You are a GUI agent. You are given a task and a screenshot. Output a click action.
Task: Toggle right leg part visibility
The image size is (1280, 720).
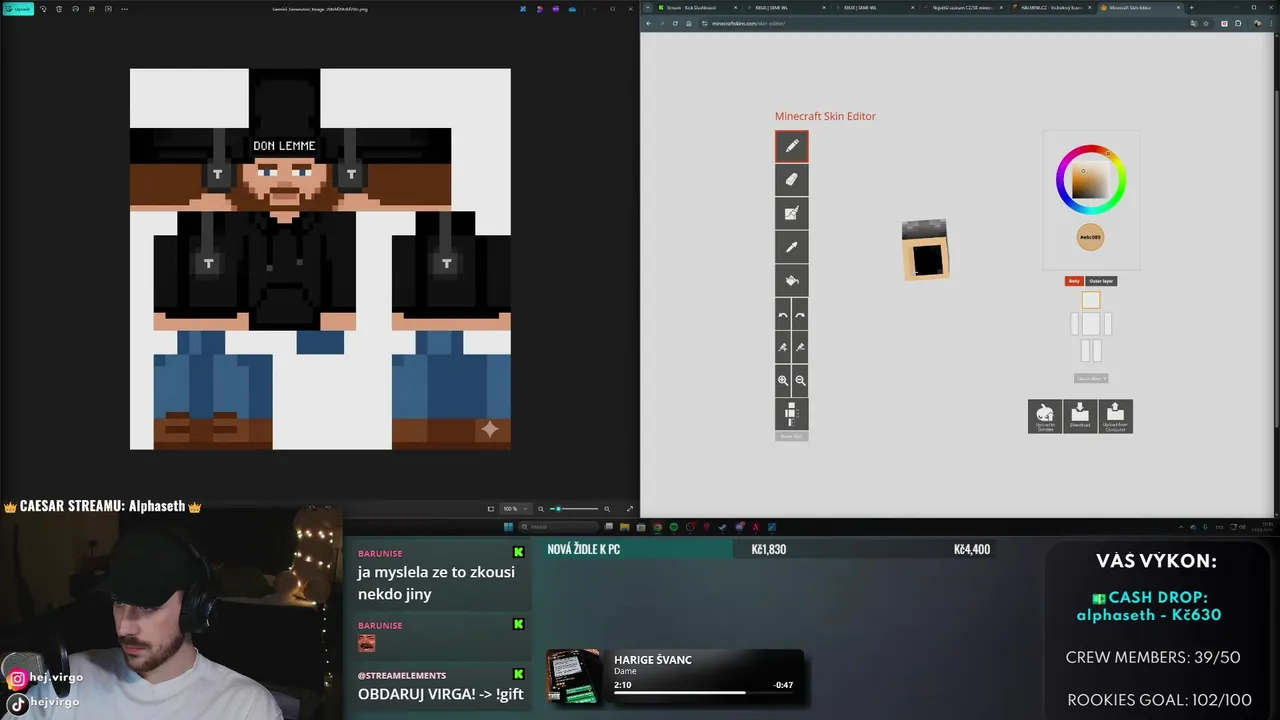point(1096,350)
